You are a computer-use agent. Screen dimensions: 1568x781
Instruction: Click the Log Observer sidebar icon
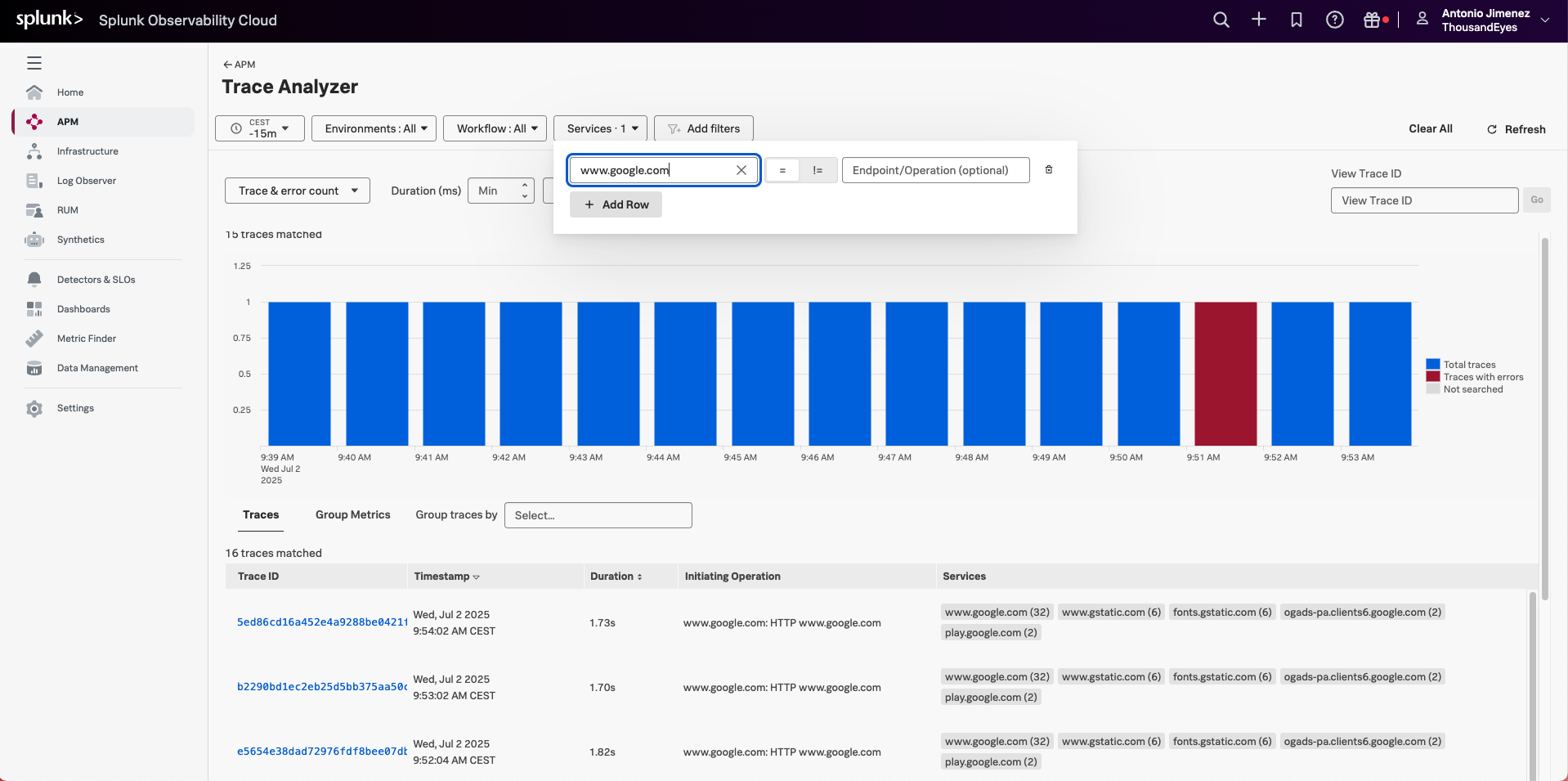(x=34, y=180)
